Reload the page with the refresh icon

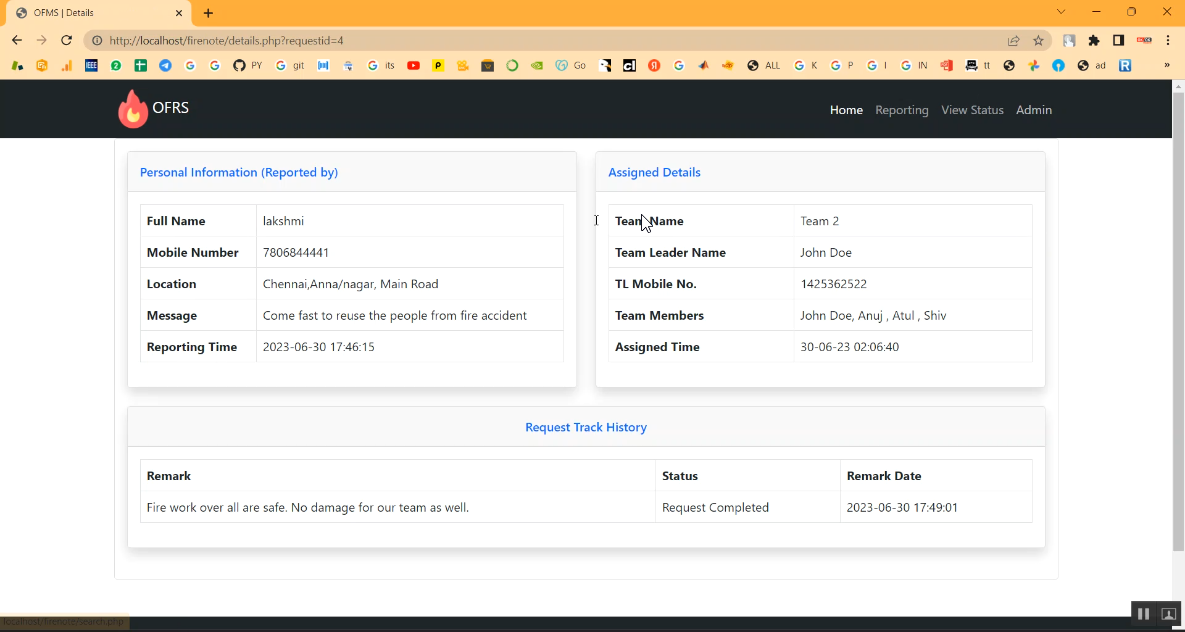point(66,41)
